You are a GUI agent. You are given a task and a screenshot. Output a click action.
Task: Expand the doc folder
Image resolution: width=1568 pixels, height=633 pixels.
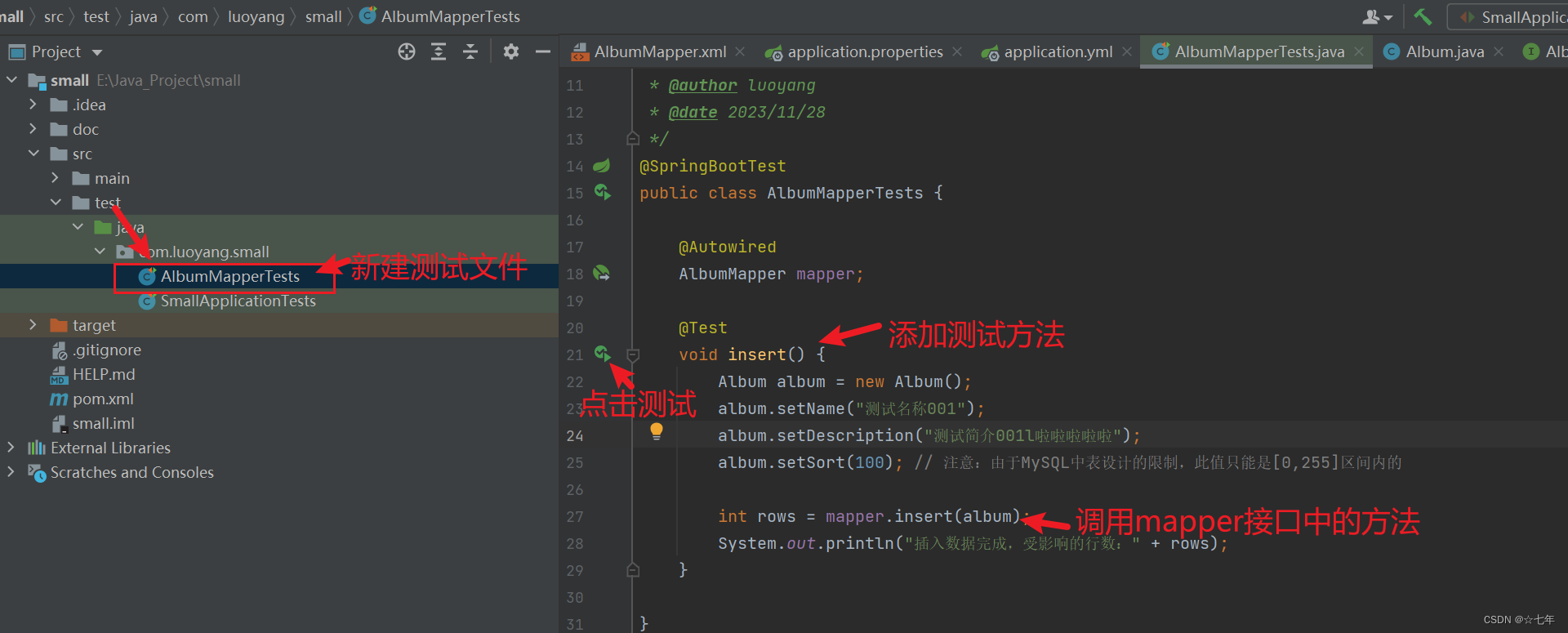pos(33,129)
